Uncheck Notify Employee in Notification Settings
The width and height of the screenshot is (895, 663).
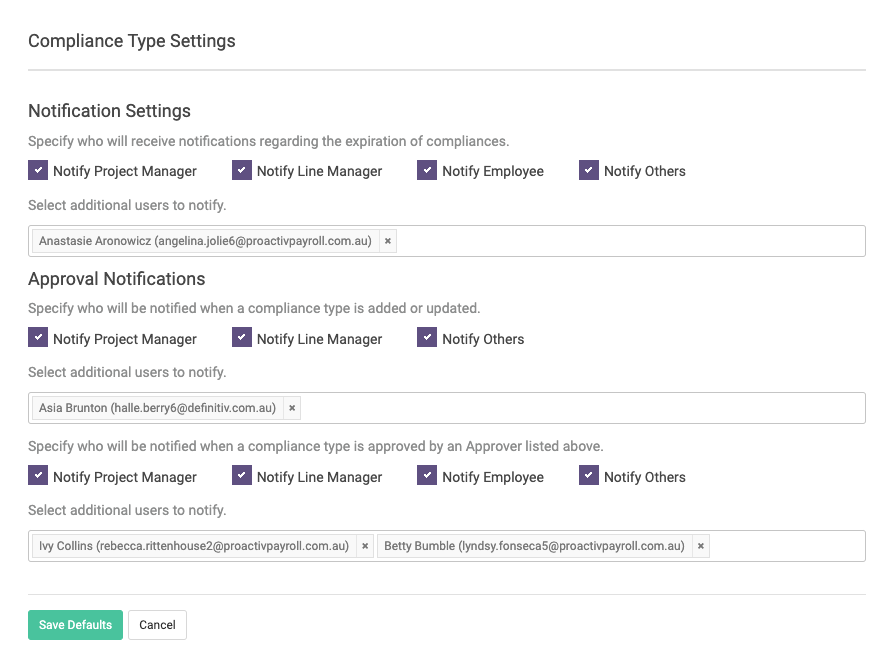click(427, 170)
